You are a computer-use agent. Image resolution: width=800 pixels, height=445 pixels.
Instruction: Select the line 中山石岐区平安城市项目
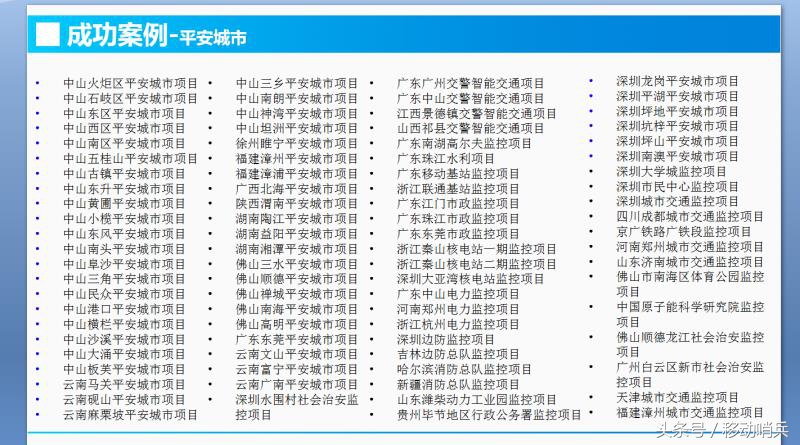coord(131,98)
